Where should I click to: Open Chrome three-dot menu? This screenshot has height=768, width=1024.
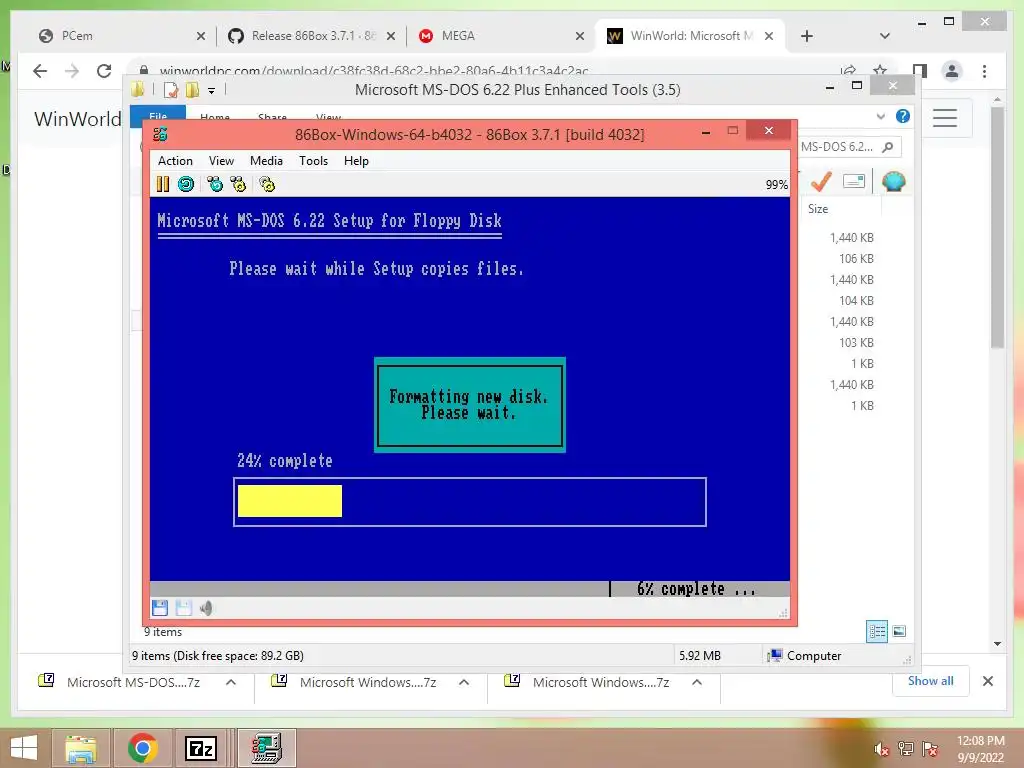click(984, 71)
